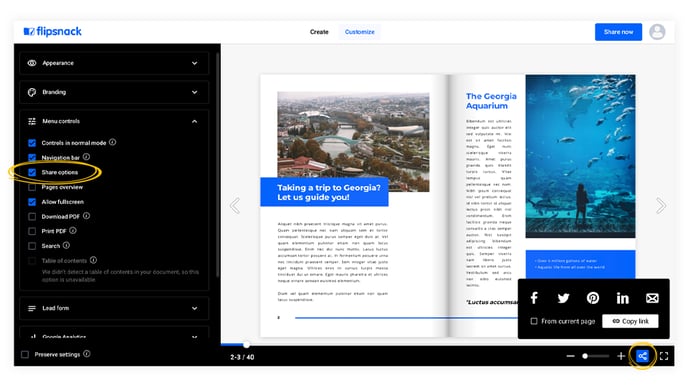Uncheck the Share options checkbox
Image resolution: width=688 pixels, height=387 pixels.
[32, 172]
